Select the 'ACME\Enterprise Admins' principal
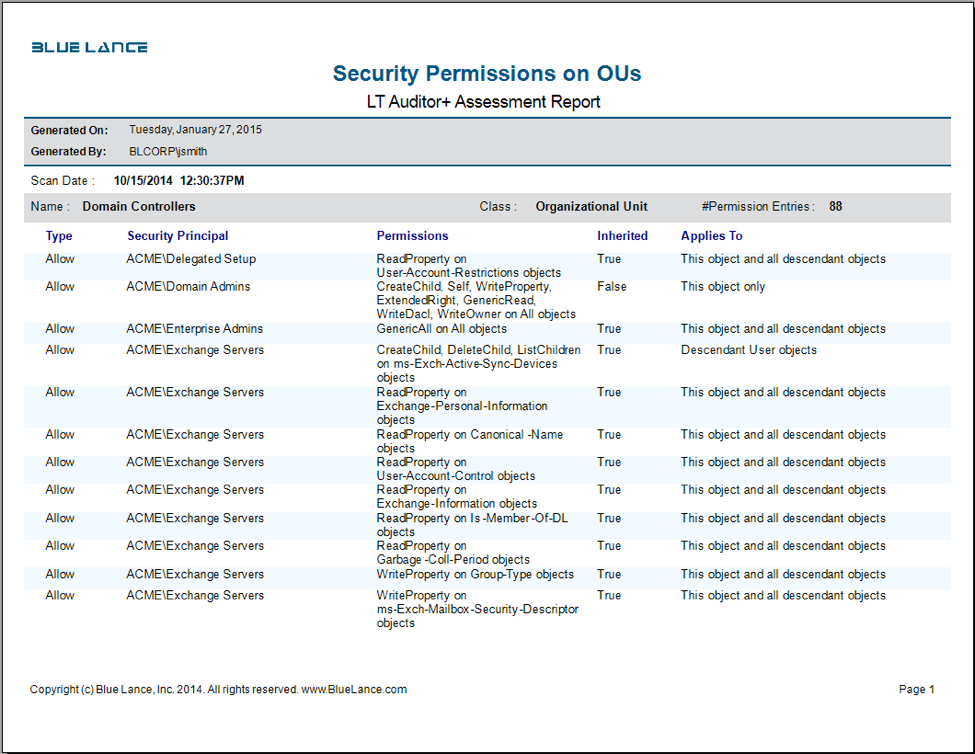This screenshot has width=975, height=754. point(195,329)
